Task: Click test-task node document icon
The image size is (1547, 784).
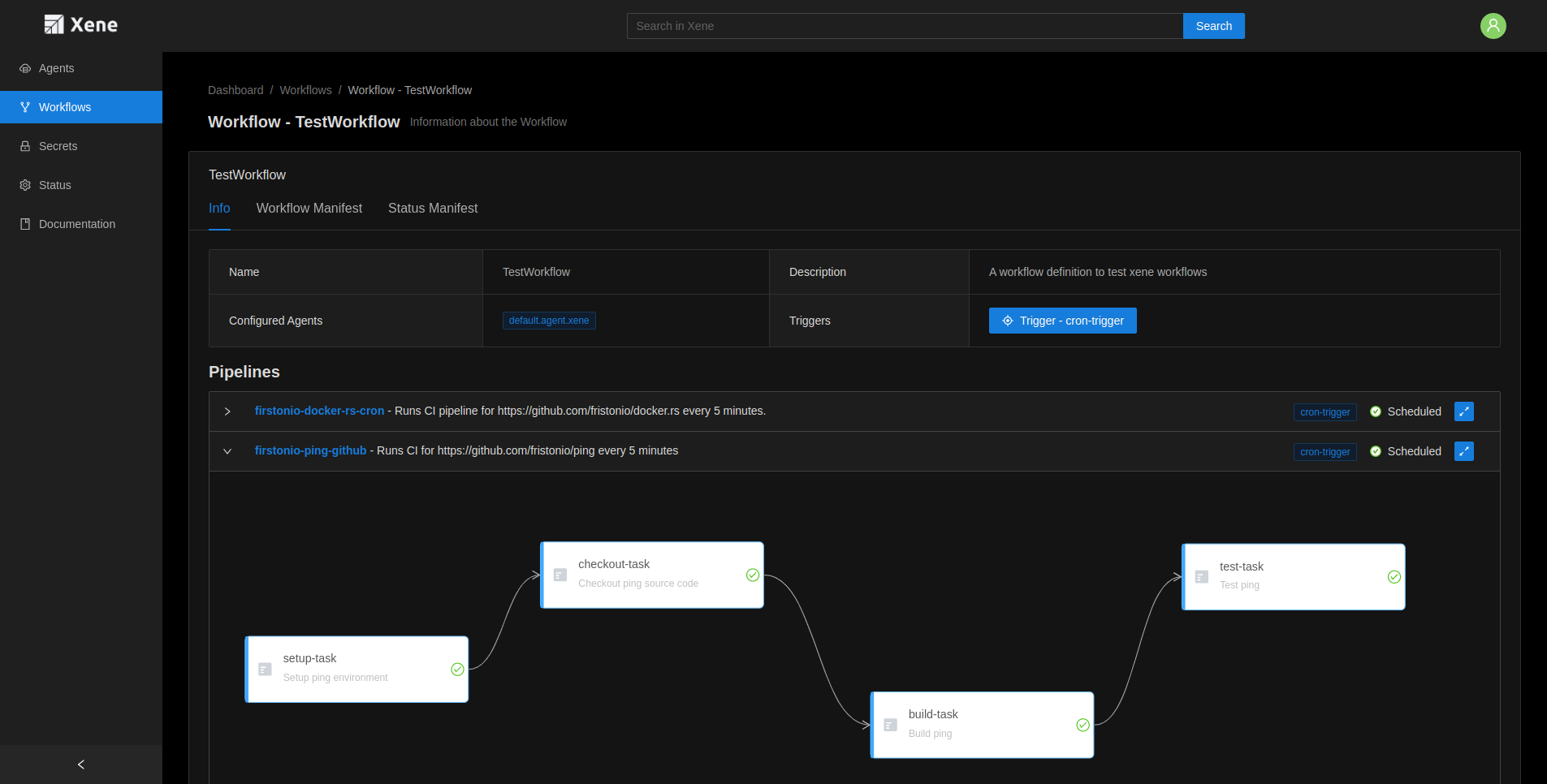Action: pos(1202,577)
